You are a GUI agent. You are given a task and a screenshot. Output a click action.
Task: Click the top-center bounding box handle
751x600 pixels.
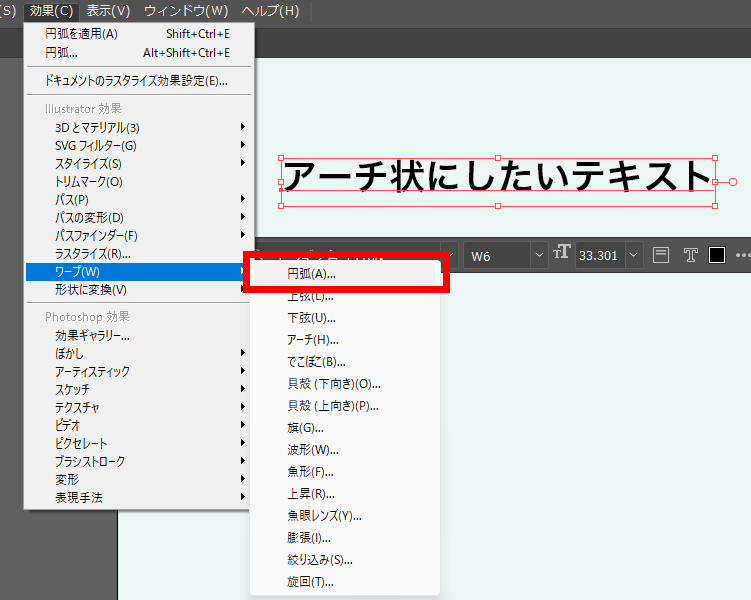click(x=498, y=158)
